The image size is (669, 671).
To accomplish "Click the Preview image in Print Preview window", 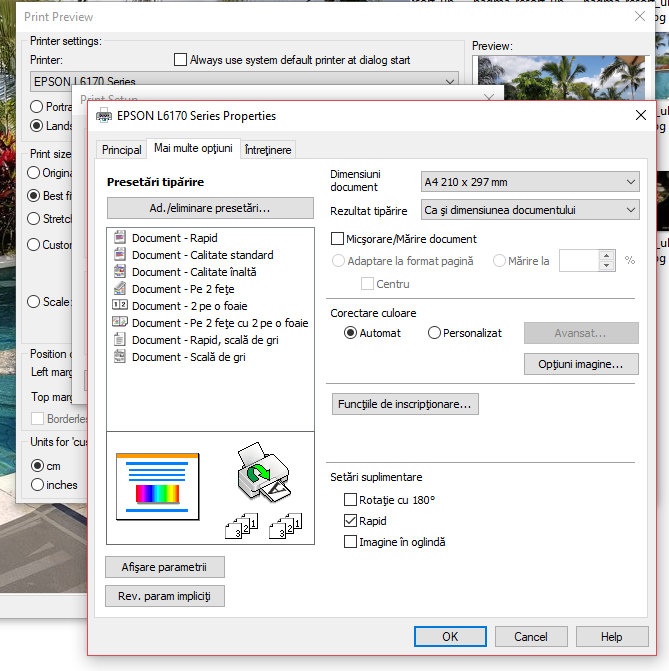I will coord(561,78).
